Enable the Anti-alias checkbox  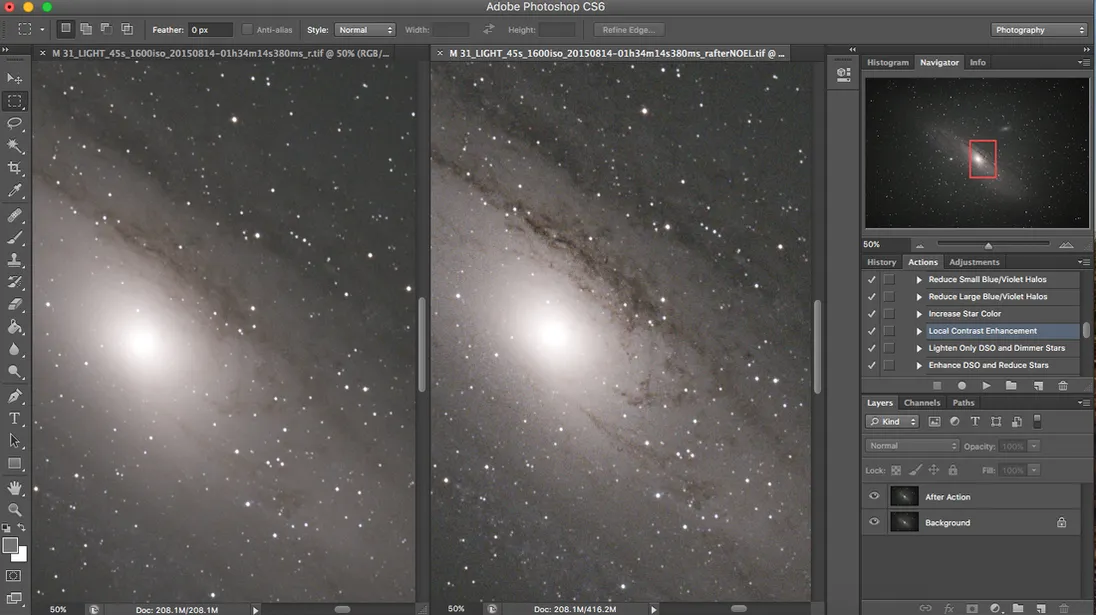point(247,29)
